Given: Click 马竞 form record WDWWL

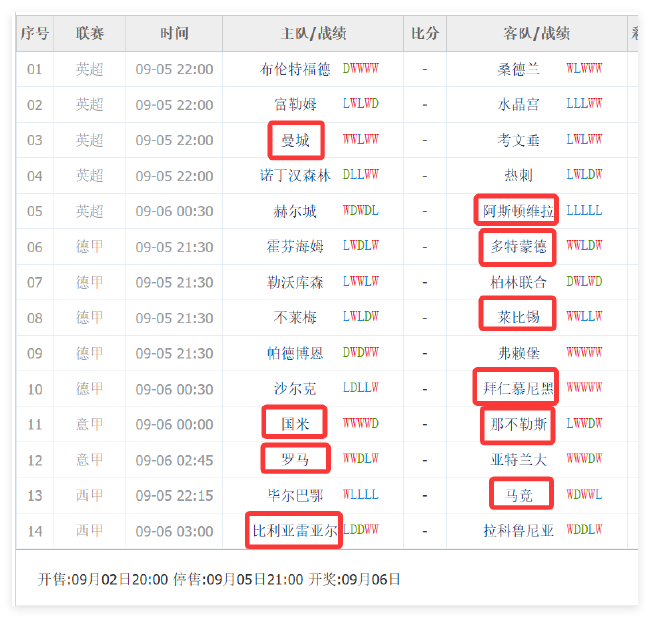Looking at the screenshot, I should [x=584, y=495].
